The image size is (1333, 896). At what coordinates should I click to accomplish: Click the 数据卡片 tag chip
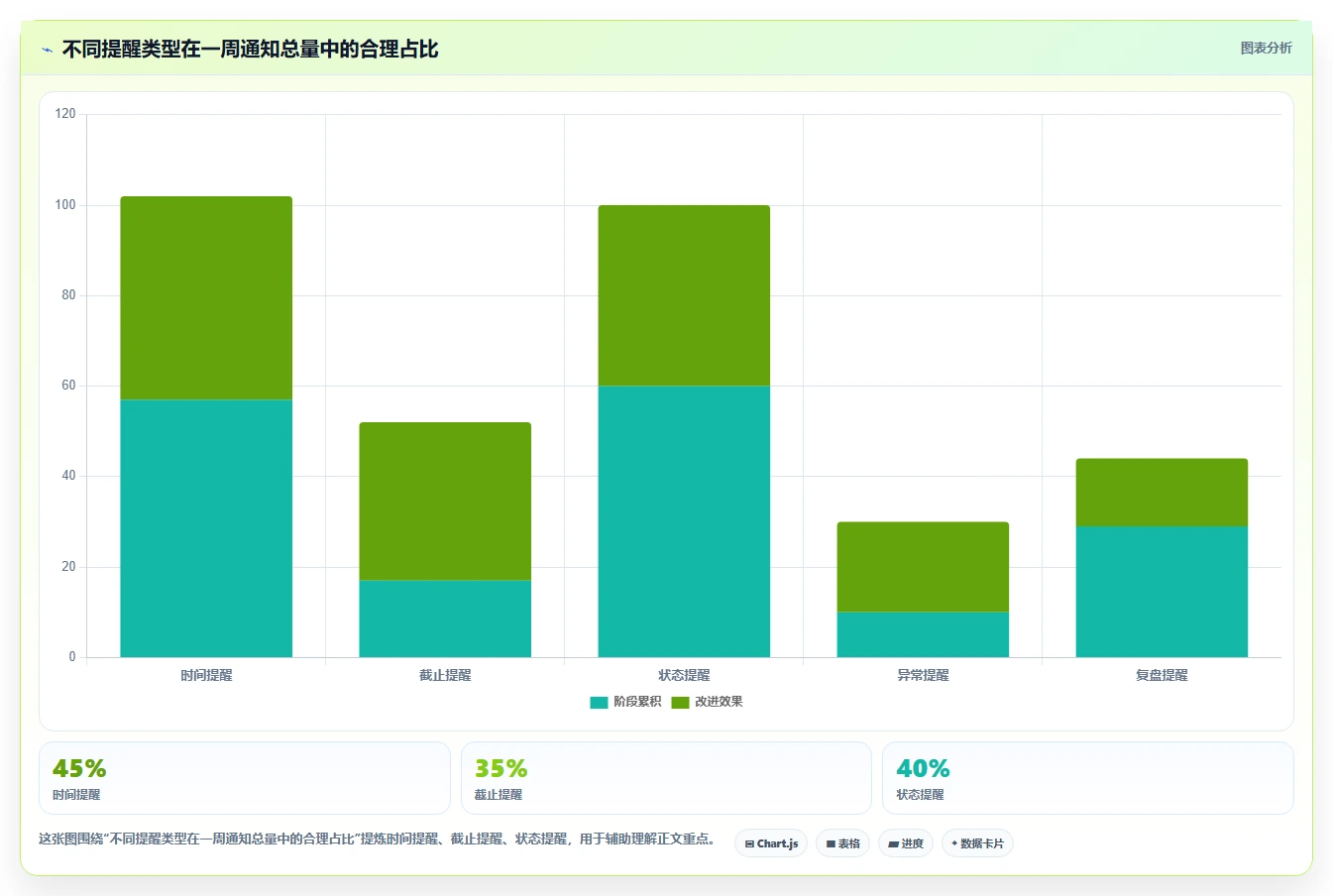pyautogui.click(x=977, y=843)
